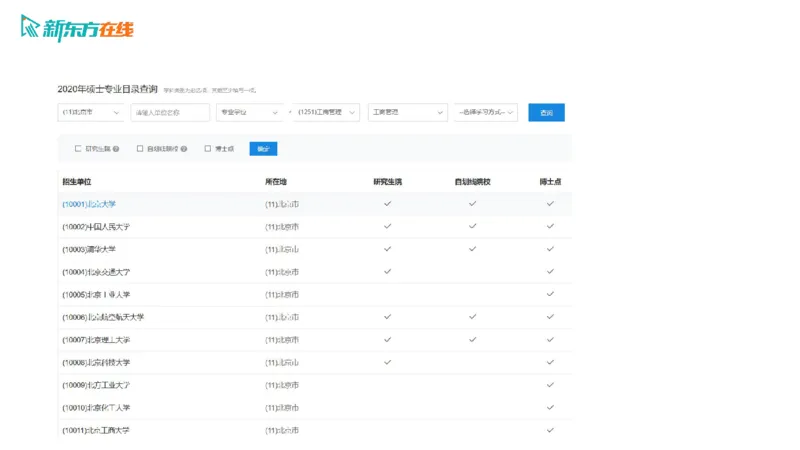This screenshot has width=800, height=450.
Task: Click the 新东方在线 logo
Action: coord(77,29)
